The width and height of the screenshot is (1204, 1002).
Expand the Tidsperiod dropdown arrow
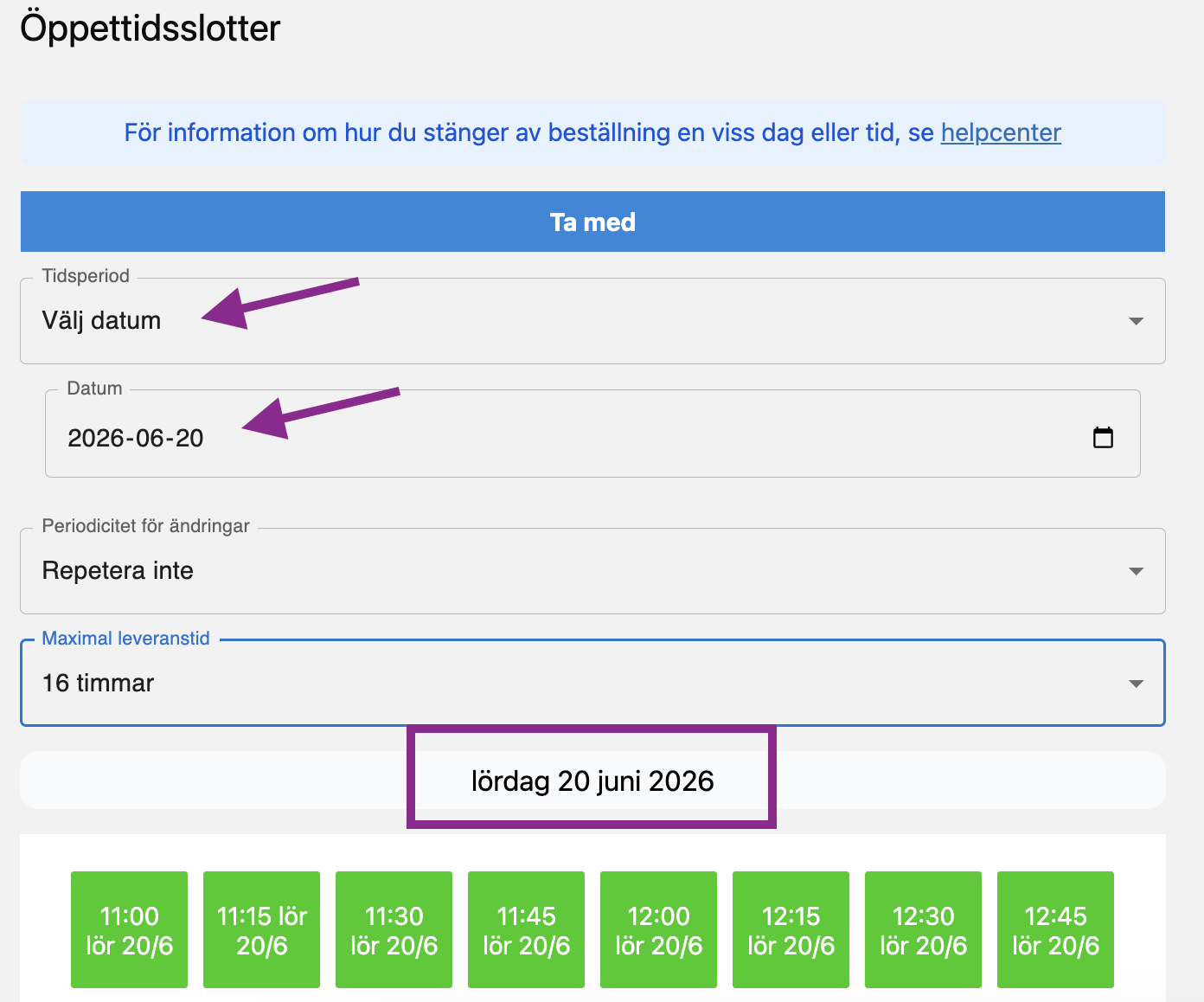(1136, 321)
